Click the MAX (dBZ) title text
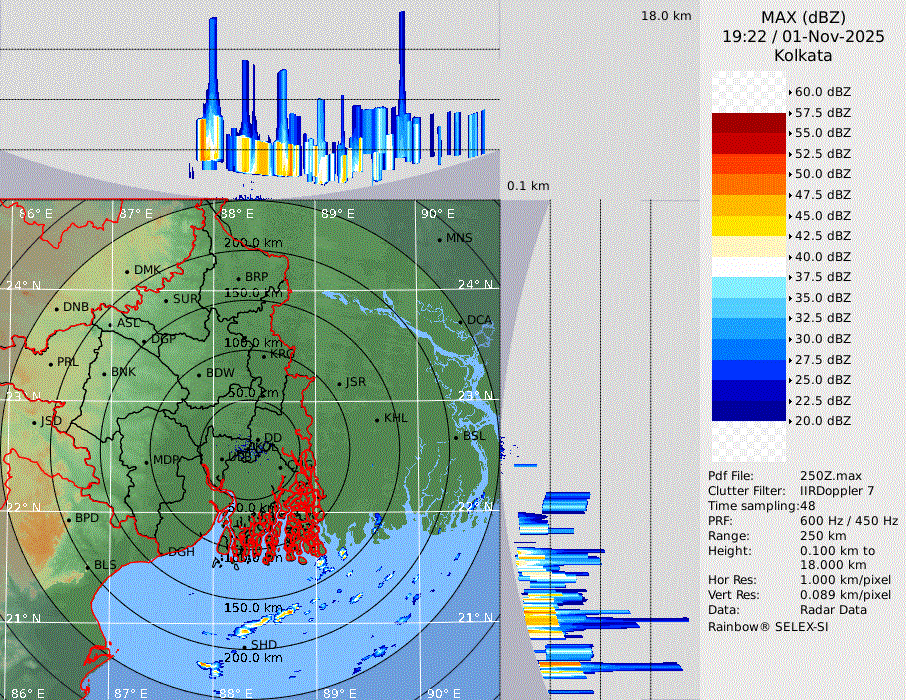 point(802,17)
